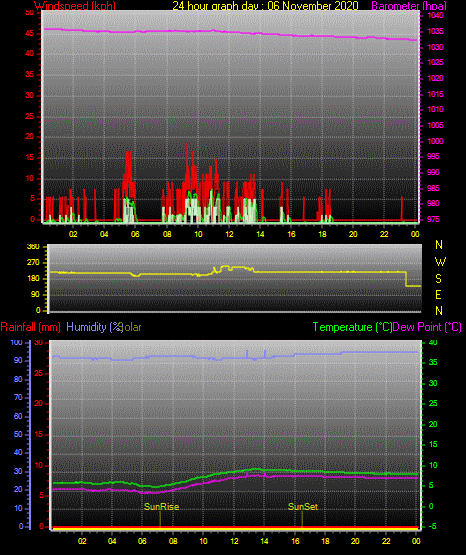Click the red 25 windspeed axis value
466x555 pixels.
pyautogui.click(x=30, y=116)
